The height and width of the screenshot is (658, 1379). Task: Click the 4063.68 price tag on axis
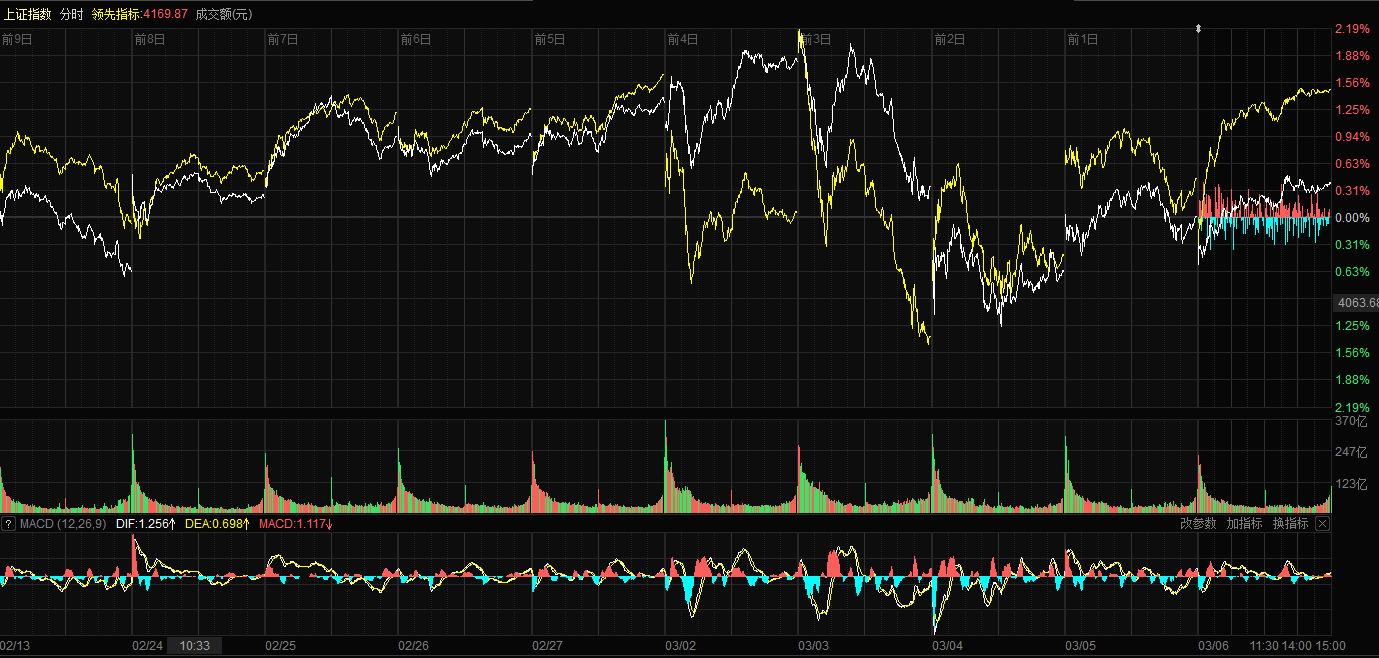click(x=1357, y=302)
